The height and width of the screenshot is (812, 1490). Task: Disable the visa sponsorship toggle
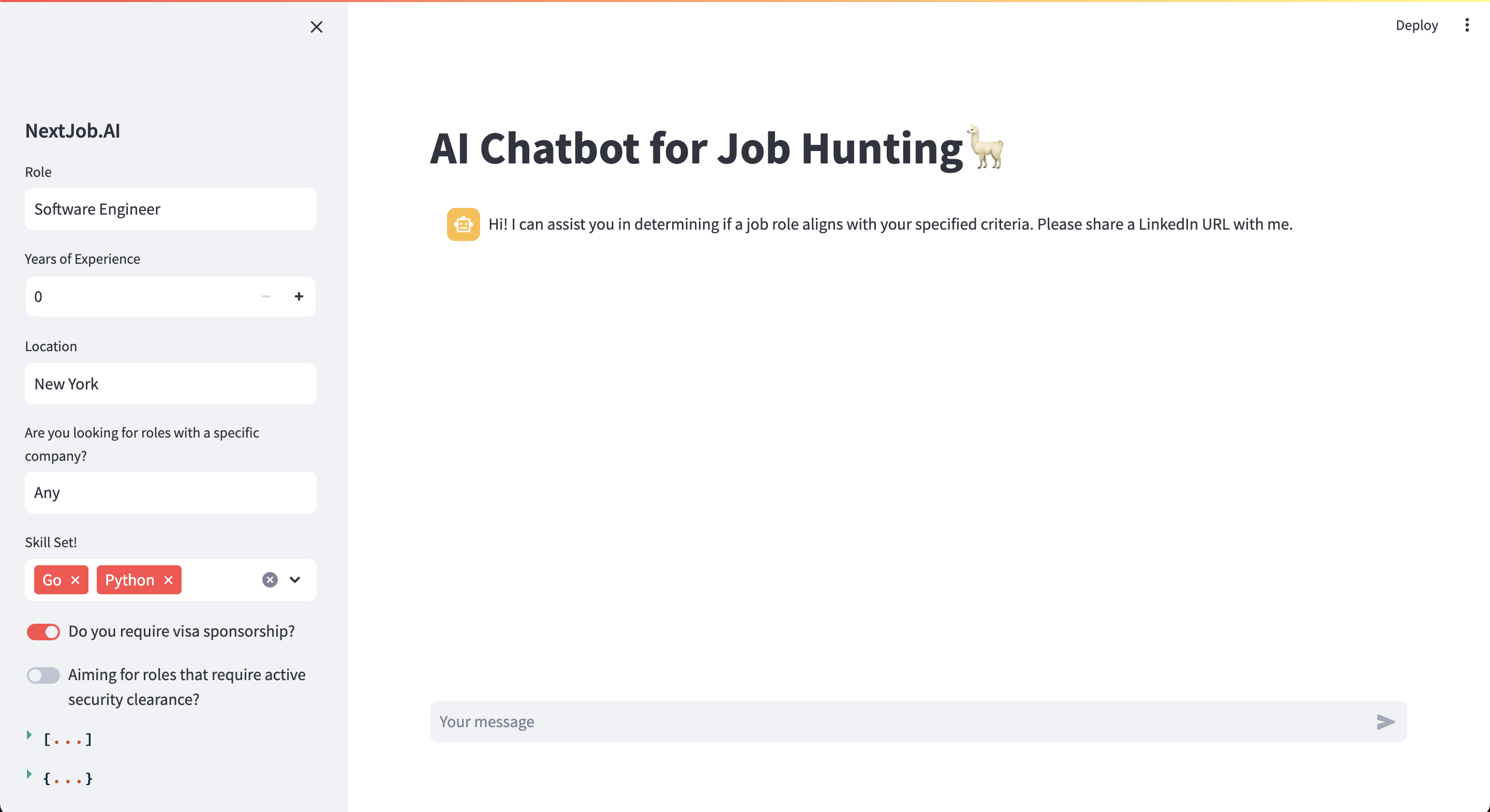coord(43,631)
